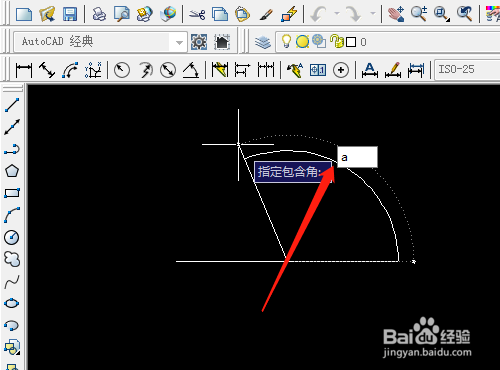Screen dimensions: 500x370
Task: Open Workspace Settings gear icon
Action: [x=199, y=42]
